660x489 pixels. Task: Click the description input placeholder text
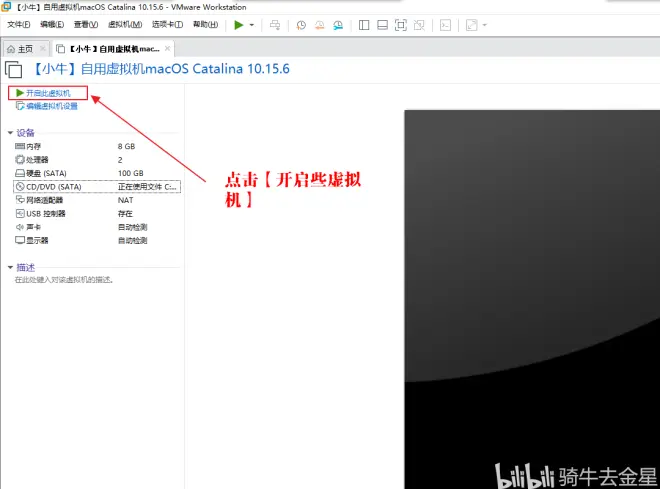coord(64,280)
